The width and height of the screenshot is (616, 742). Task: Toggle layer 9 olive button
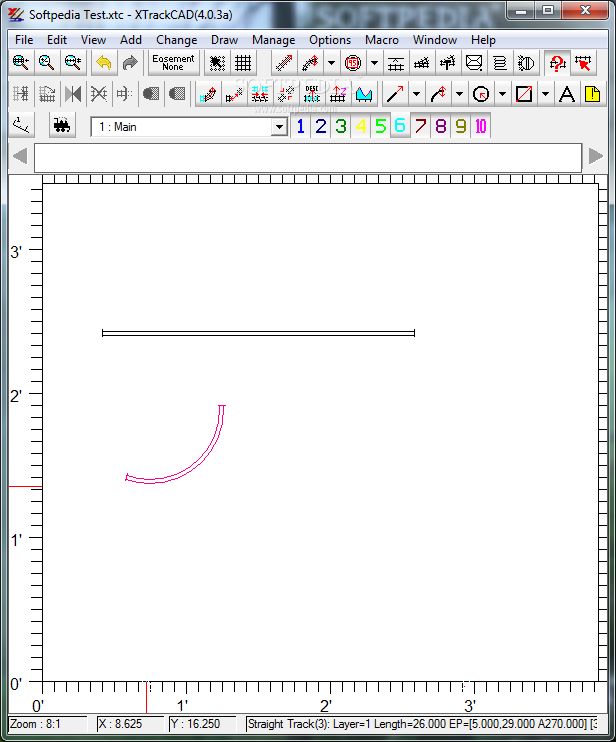pyautogui.click(x=461, y=126)
